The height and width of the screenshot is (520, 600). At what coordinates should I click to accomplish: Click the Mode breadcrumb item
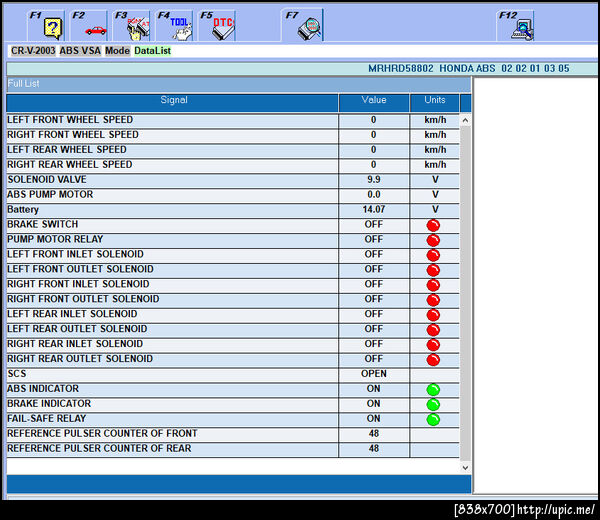pos(117,51)
